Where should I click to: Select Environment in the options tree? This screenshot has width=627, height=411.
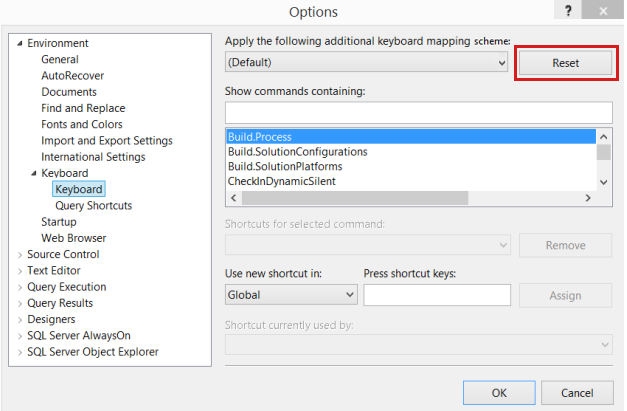[58, 43]
